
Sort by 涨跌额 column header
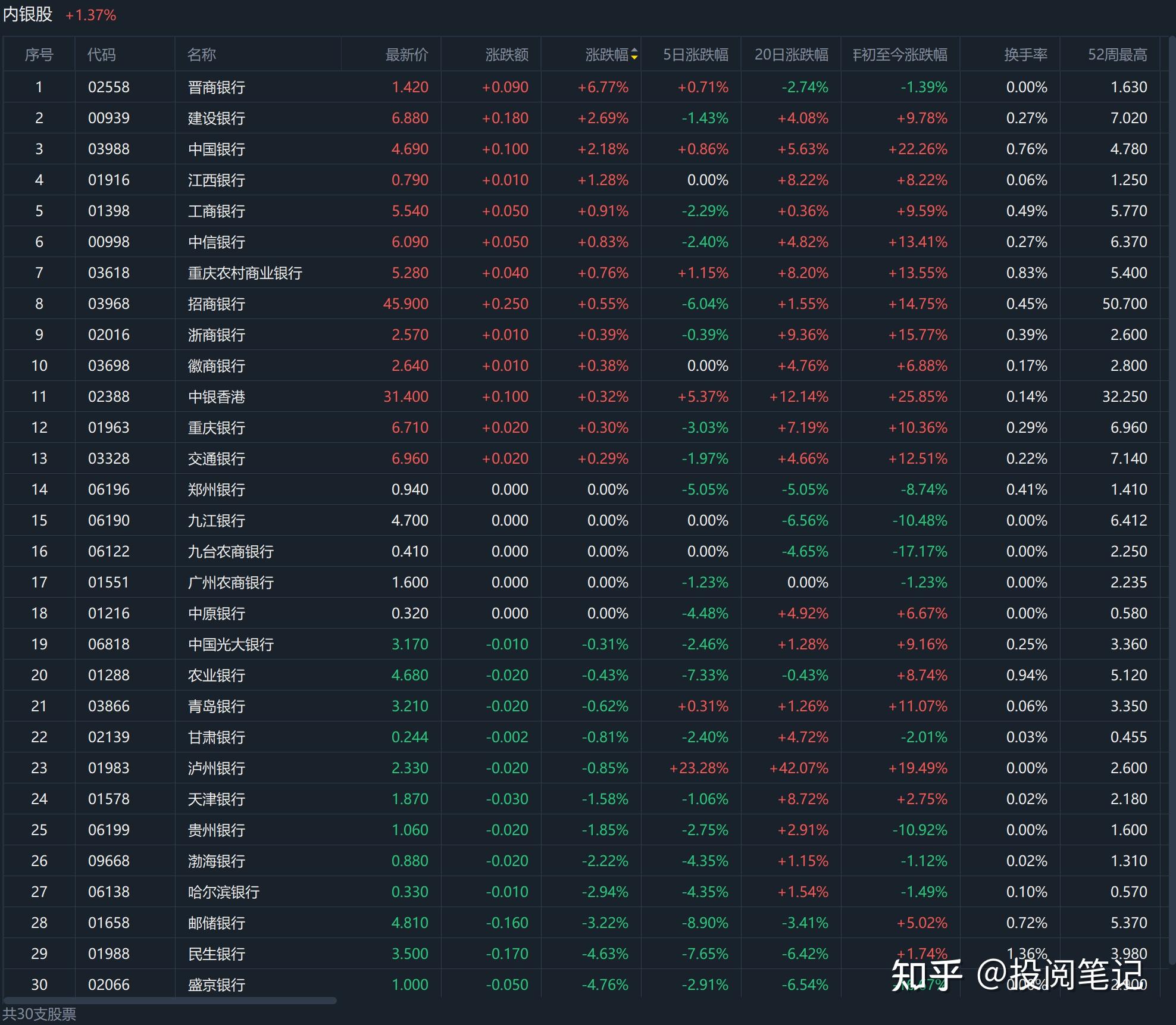coord(506,55)
